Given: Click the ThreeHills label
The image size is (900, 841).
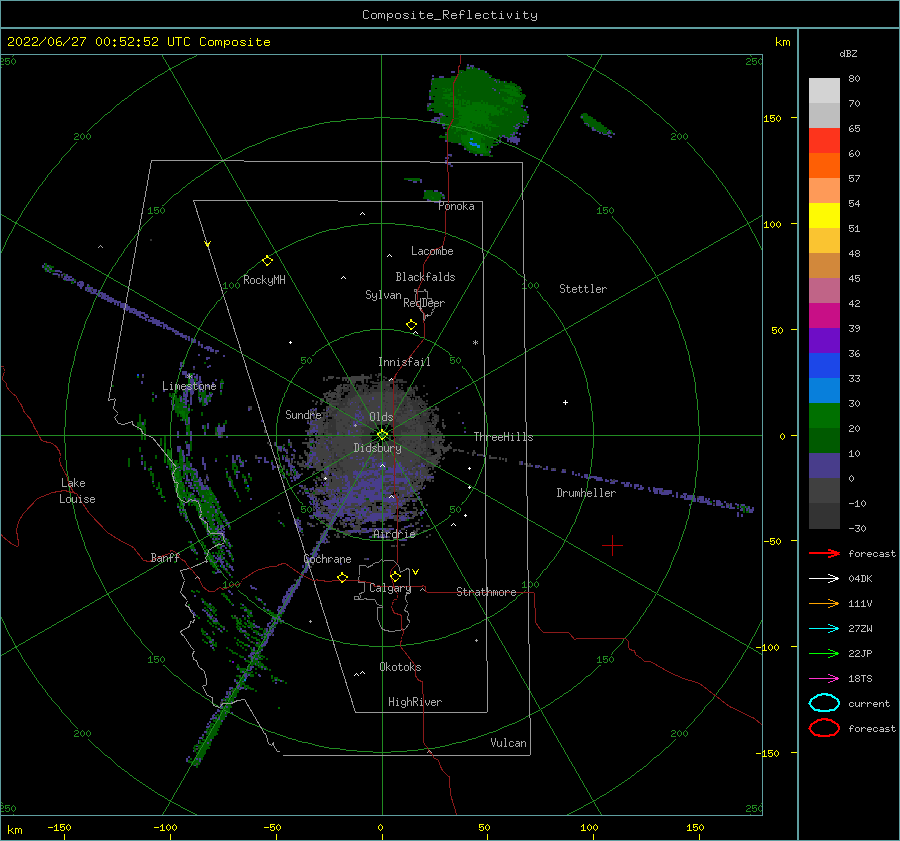Looking at the screenshot, I should pyautogui.click(x=503, y=437).
